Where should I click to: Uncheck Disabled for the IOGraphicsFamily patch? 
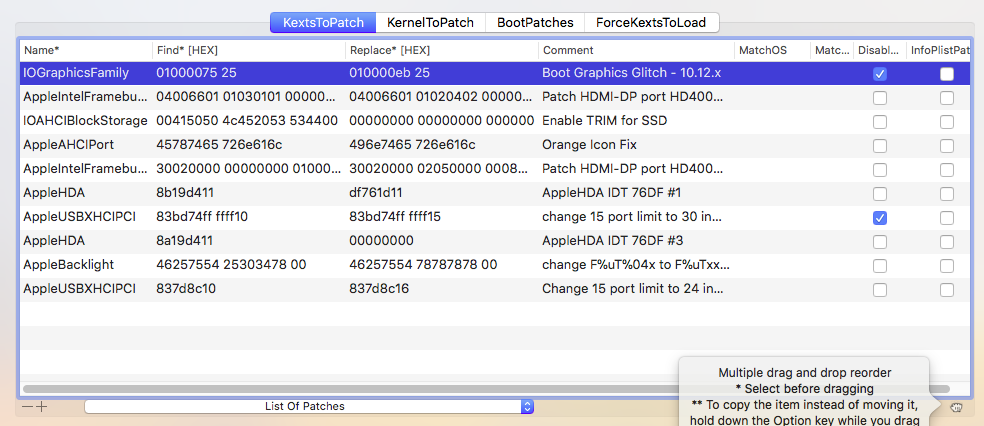[880, 74]
